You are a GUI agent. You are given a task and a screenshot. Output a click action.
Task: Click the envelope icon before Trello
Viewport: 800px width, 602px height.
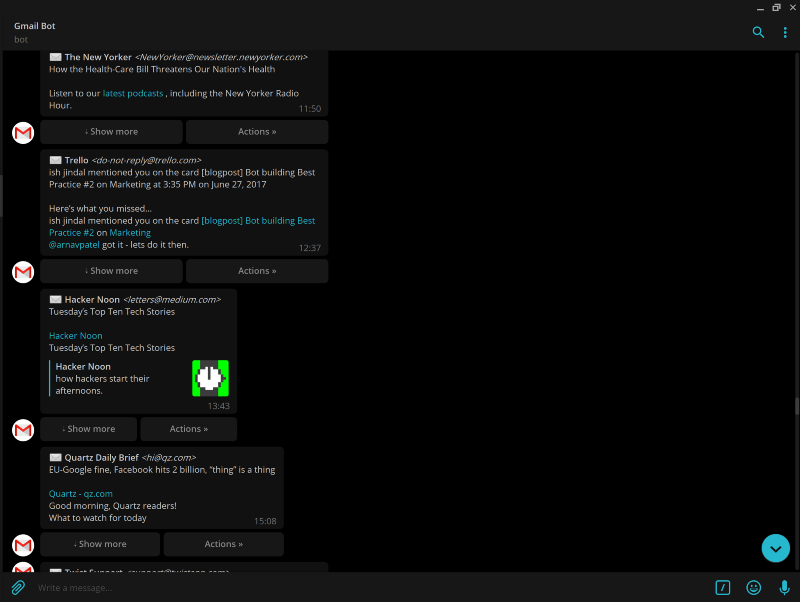click(x=55, y=160)
